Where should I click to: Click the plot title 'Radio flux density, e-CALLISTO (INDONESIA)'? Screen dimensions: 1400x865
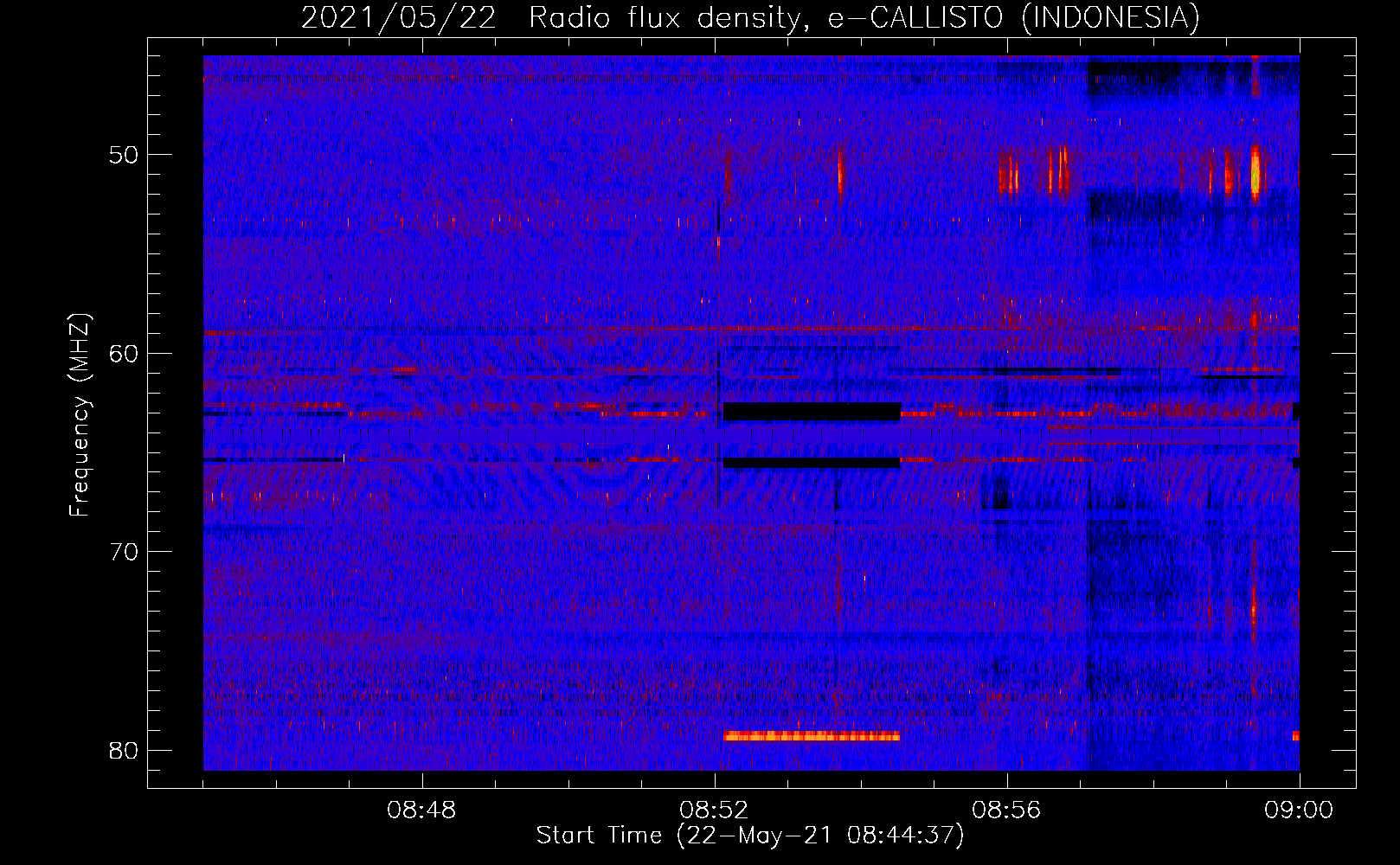click(864, 17)
